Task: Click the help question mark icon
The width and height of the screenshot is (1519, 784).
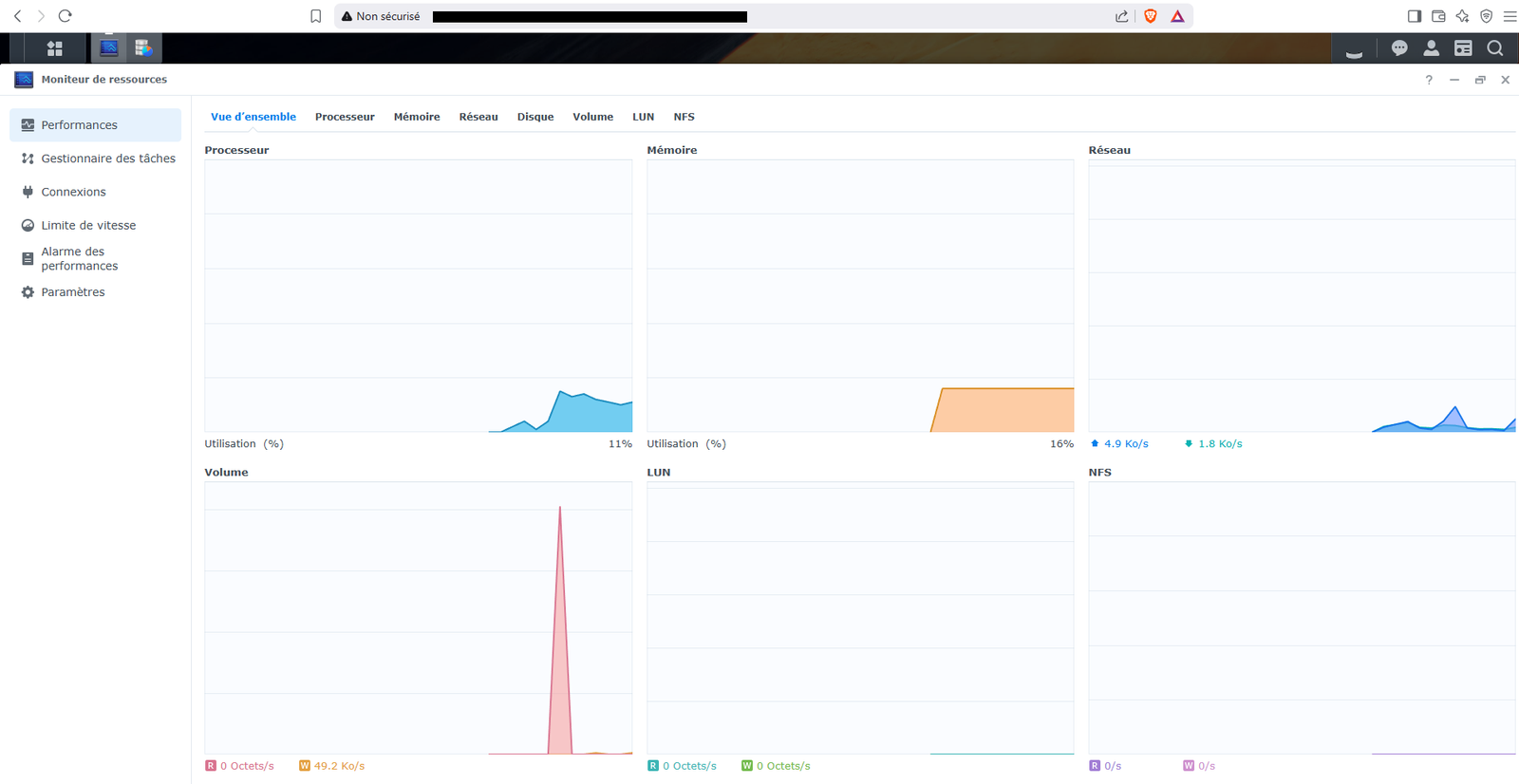Action: click(1429, 80)
